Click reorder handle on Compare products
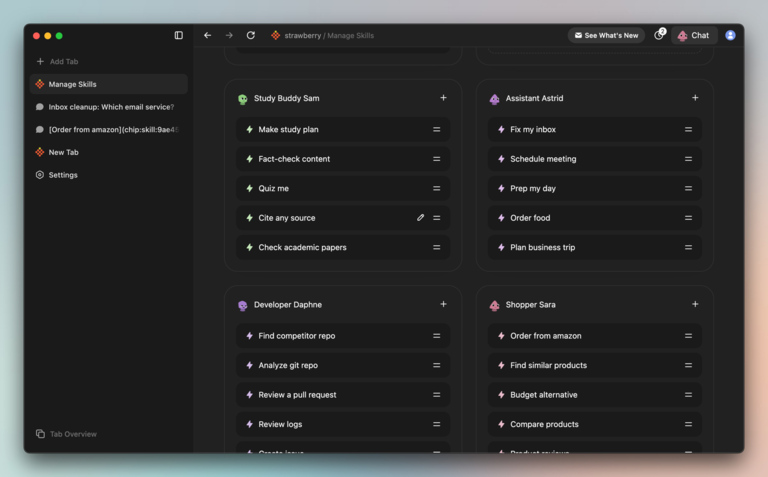Image resolution: width=768 pixels, height=477 pixels. 688,424
